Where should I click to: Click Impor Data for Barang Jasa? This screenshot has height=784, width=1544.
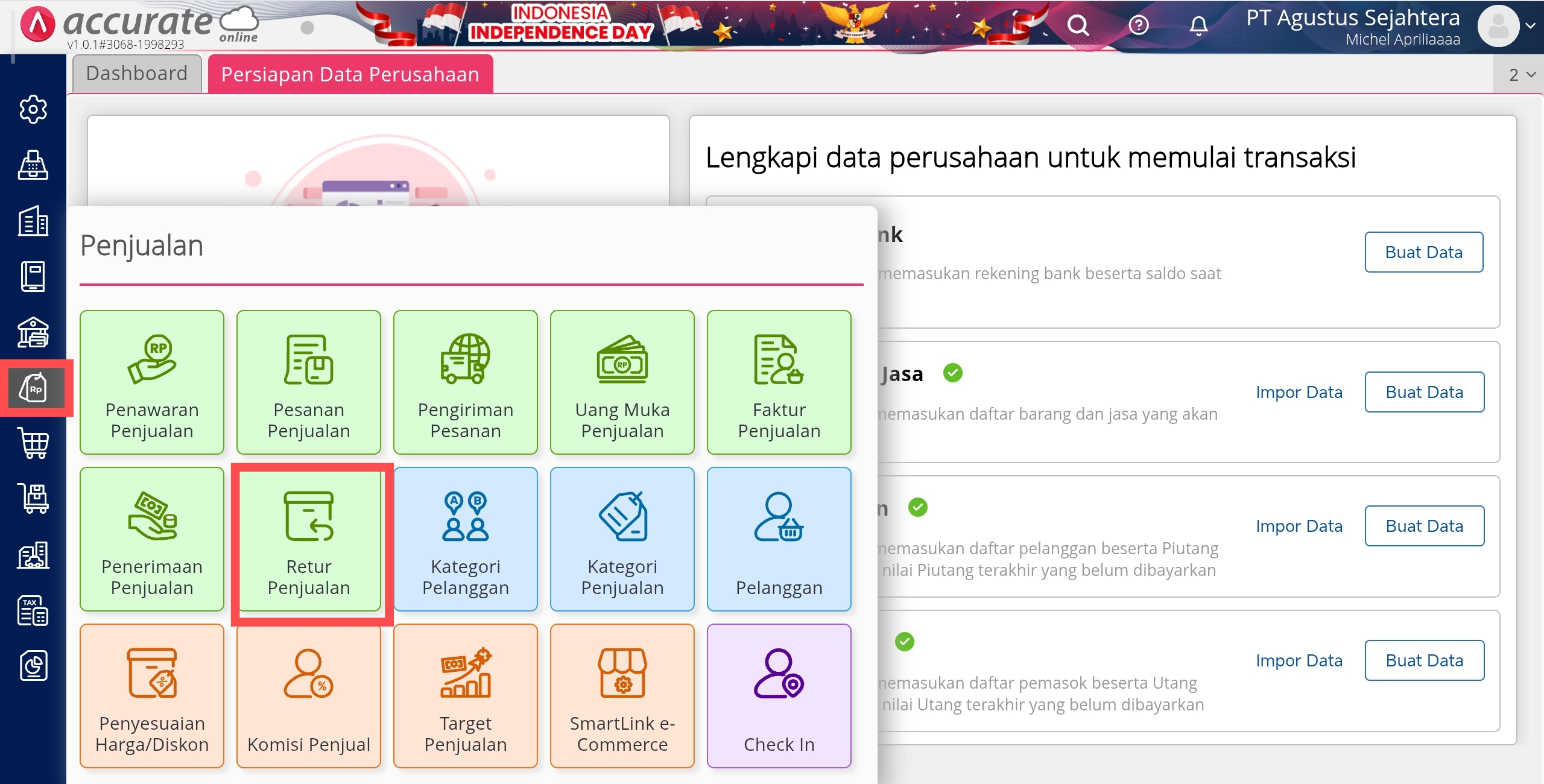[x=1299, y=392]
